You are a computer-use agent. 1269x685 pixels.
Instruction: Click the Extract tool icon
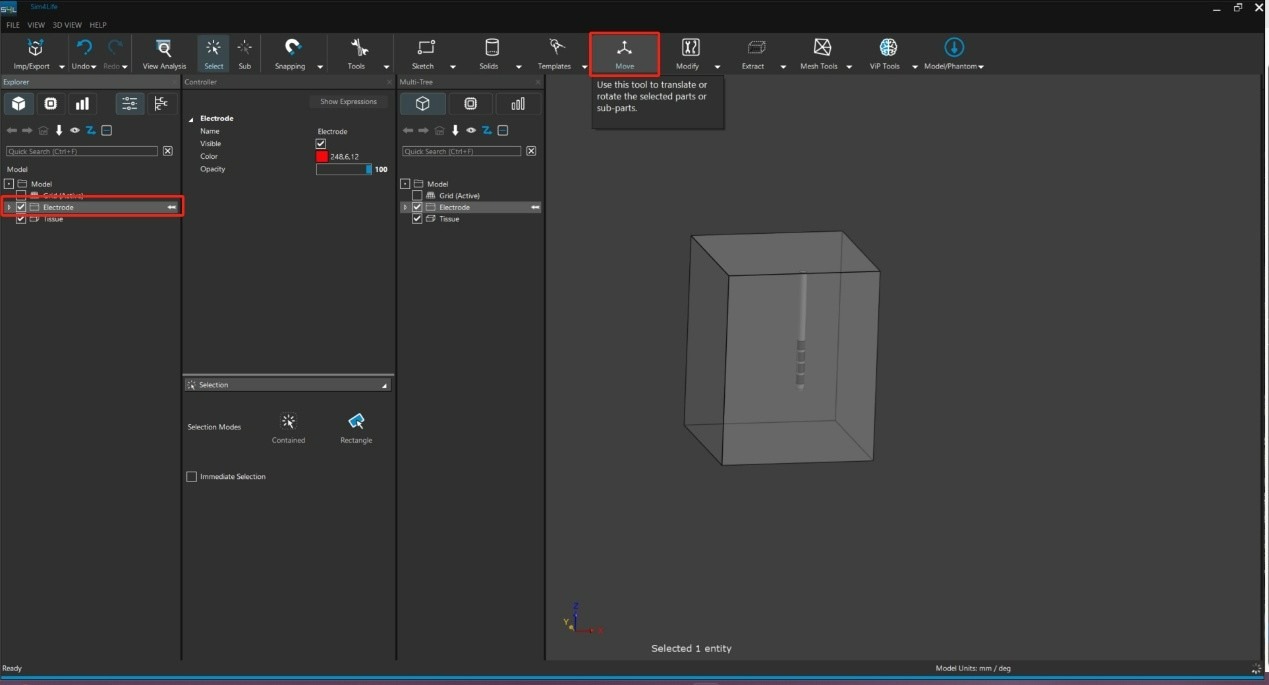[756, 49]
